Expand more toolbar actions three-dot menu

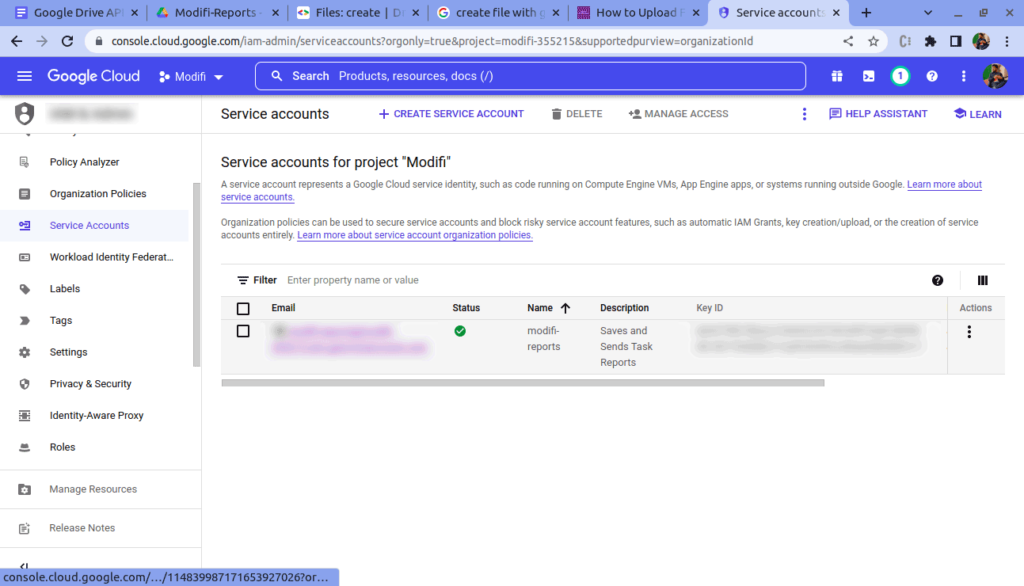tap(804, 114)
